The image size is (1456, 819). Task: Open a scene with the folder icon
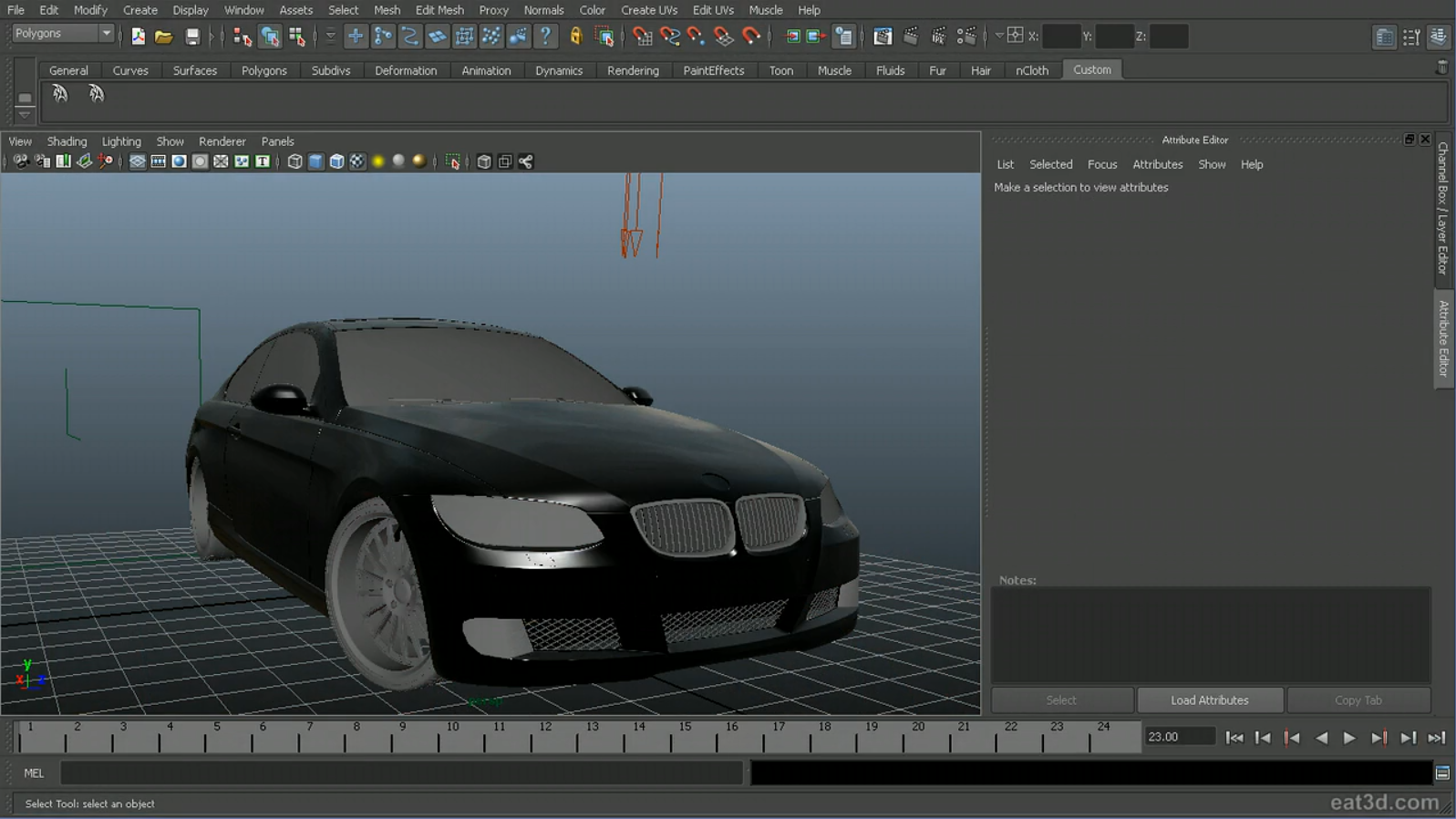[164, 36]
